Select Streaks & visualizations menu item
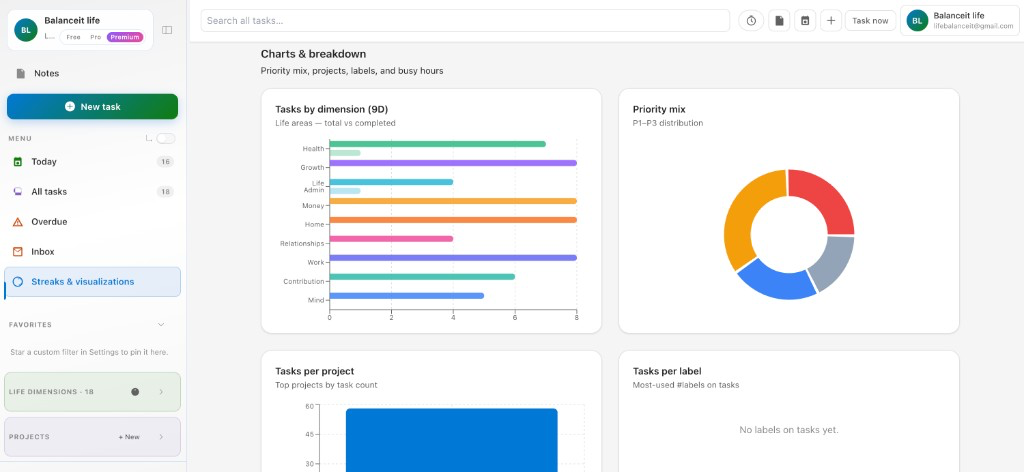This screenshot has width=1024, height=472. (93, 282)
